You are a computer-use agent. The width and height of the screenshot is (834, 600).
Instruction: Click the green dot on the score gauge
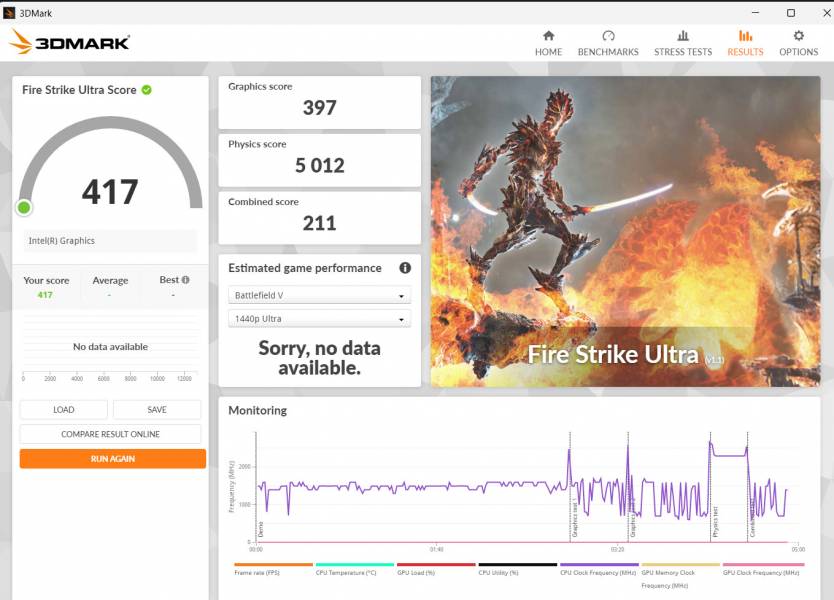(x=24, y=207)
